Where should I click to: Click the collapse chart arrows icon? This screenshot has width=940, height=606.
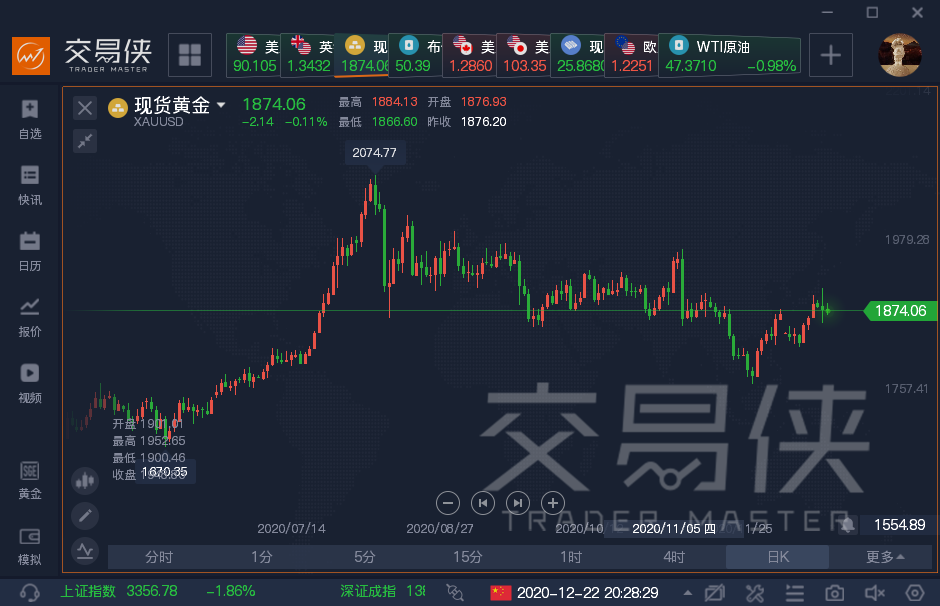[85, 141]
